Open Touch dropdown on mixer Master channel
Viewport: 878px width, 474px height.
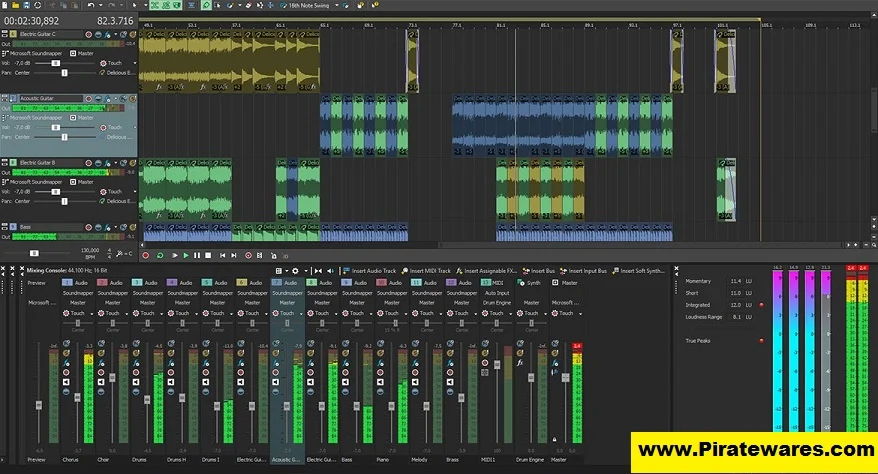580,313
